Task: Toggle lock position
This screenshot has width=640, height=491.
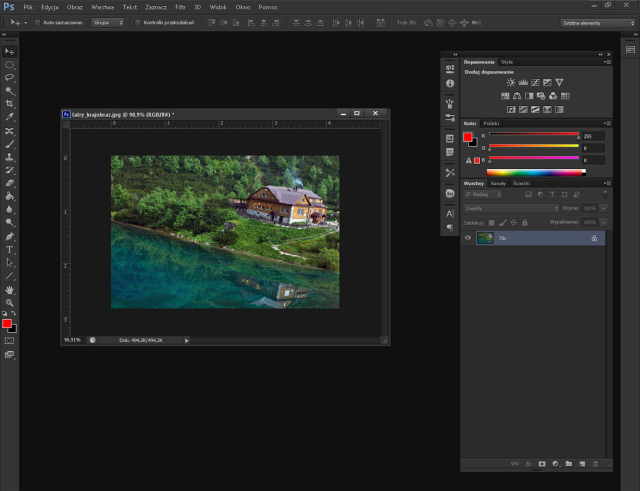Action: 514,222
